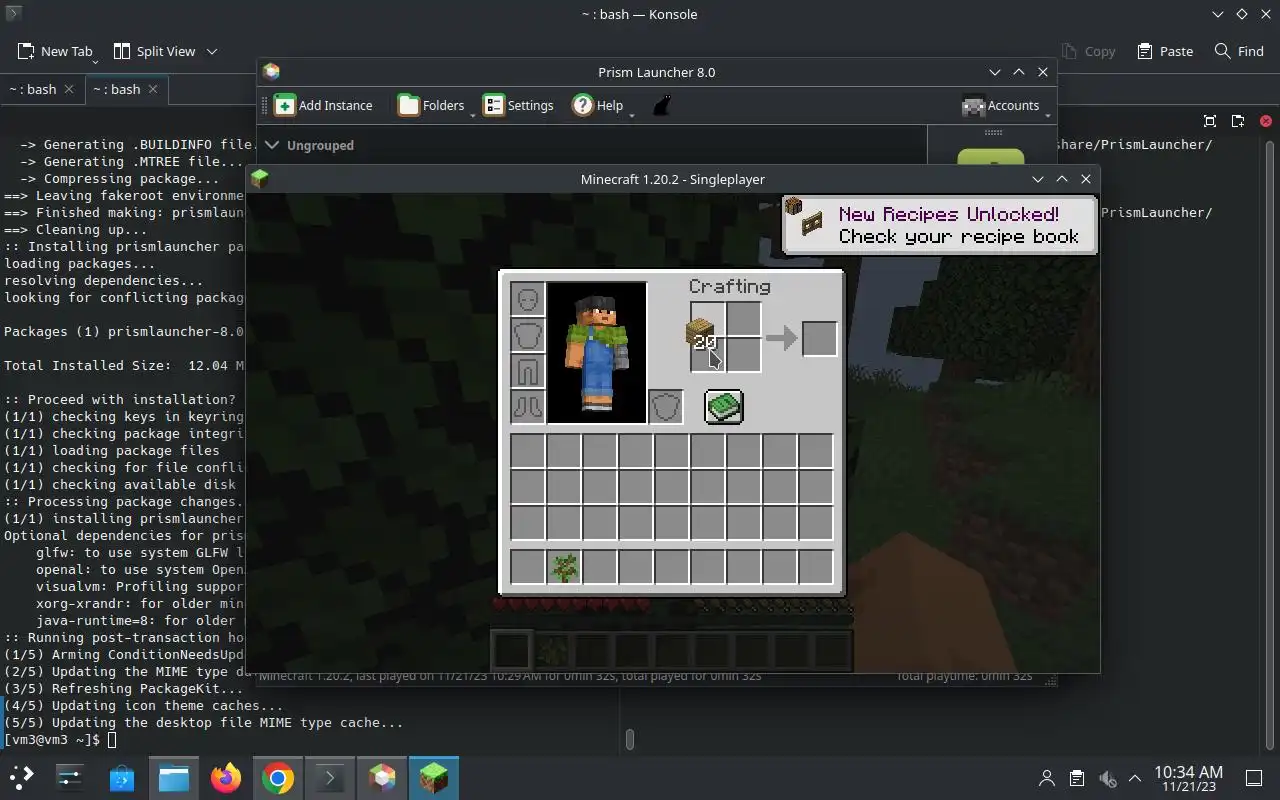
Task: Click Konsole terminal scrollbar handle
Action: pos(629,739)
